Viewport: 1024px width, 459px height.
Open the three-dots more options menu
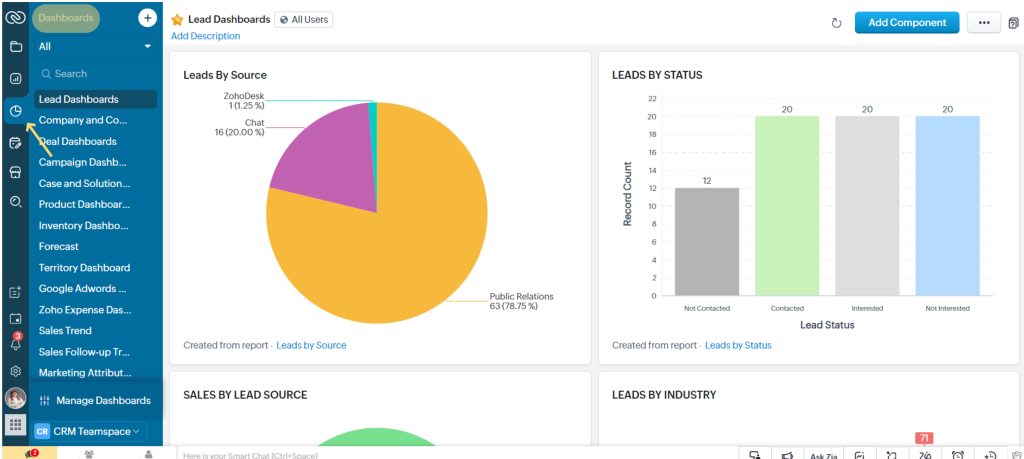[x=984, y=23]
